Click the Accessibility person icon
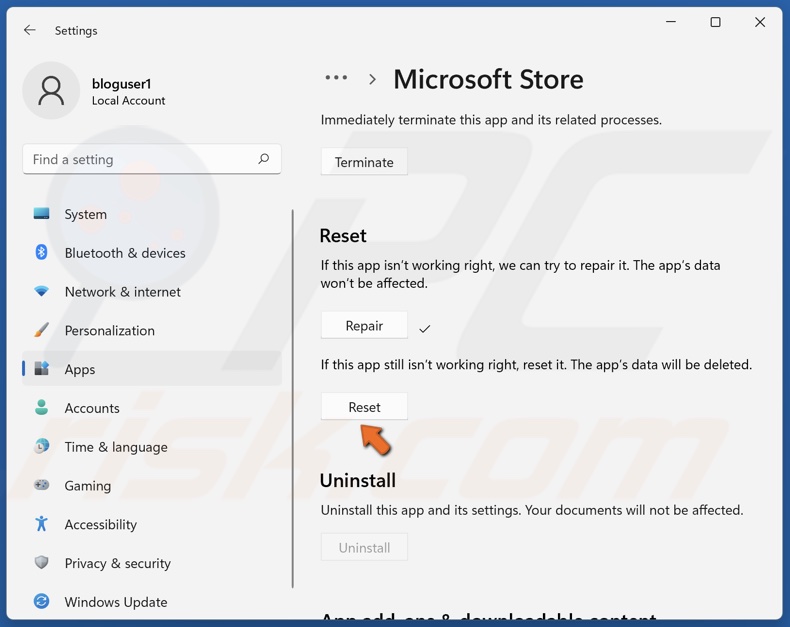The image size is (790, 627). click(41, 524)
